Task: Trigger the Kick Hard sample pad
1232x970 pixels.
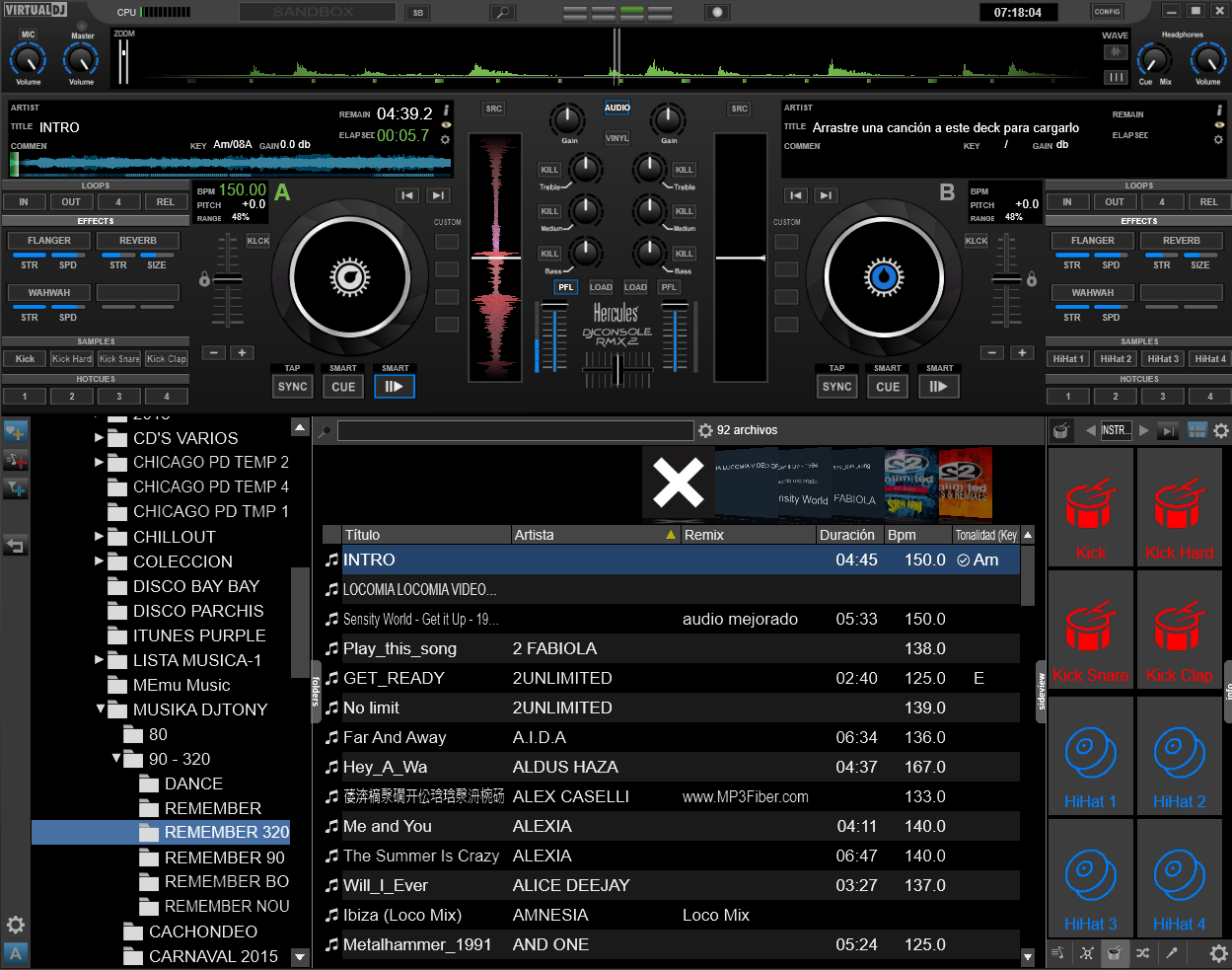Action: pos(1179,507)
